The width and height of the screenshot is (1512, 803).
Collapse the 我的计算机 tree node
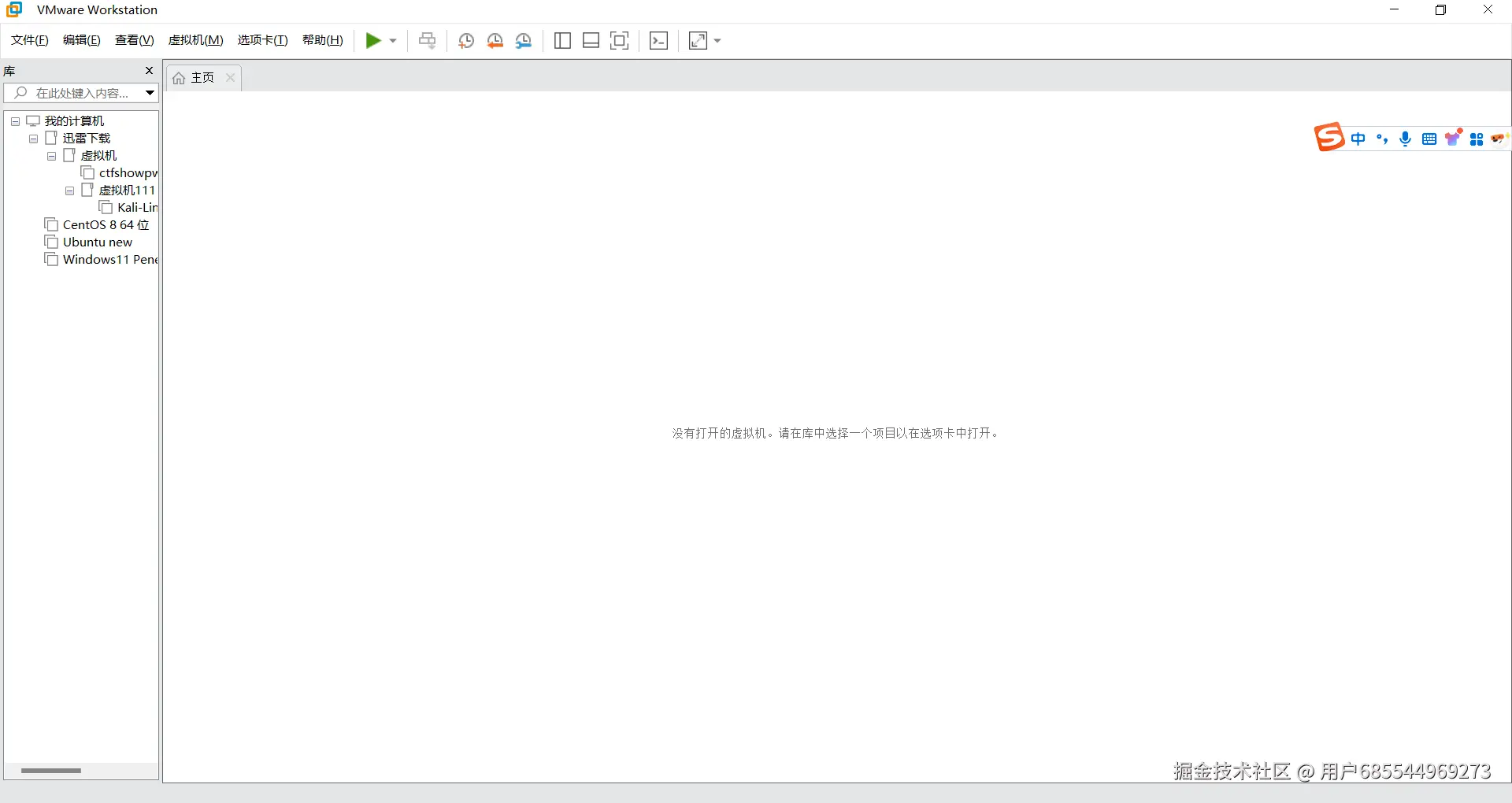15,121
